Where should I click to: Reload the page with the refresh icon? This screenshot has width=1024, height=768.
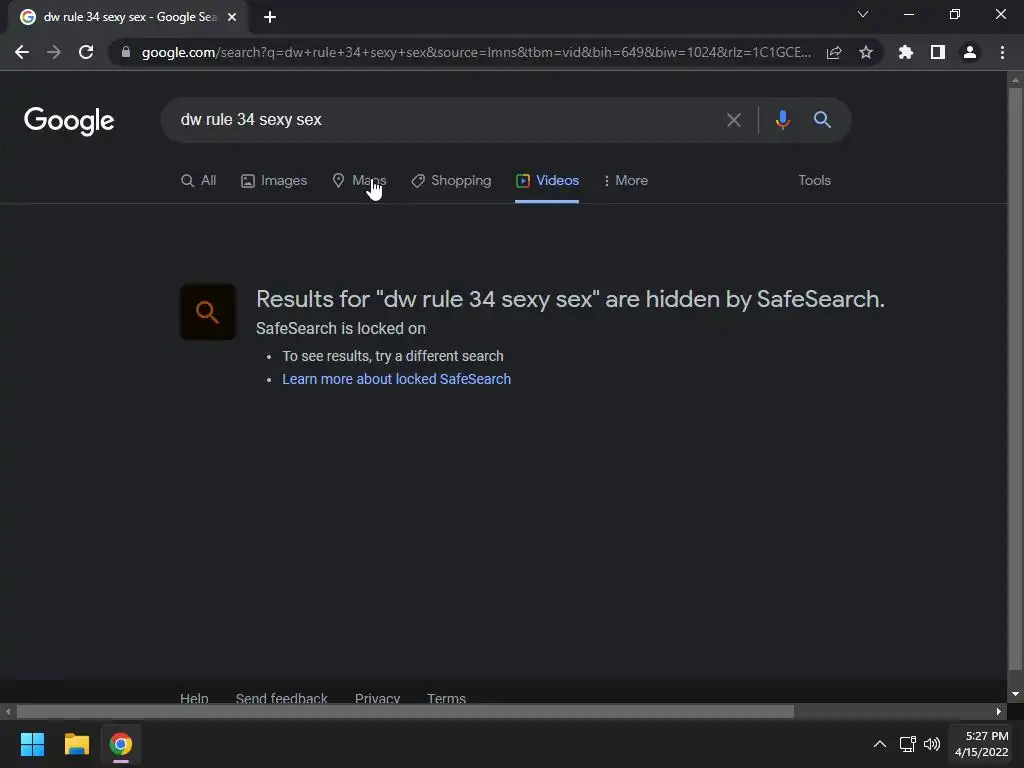click(x=86, y=52)
